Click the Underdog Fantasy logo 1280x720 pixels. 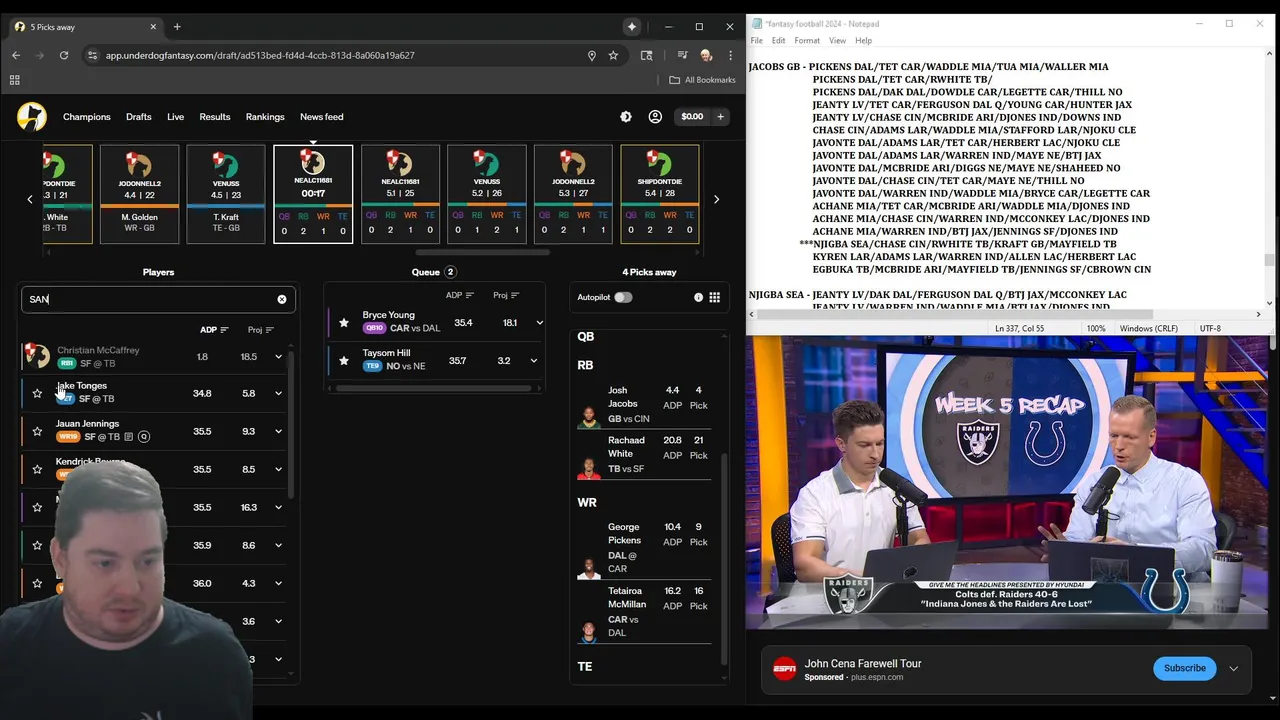click(x=32, y=117)
